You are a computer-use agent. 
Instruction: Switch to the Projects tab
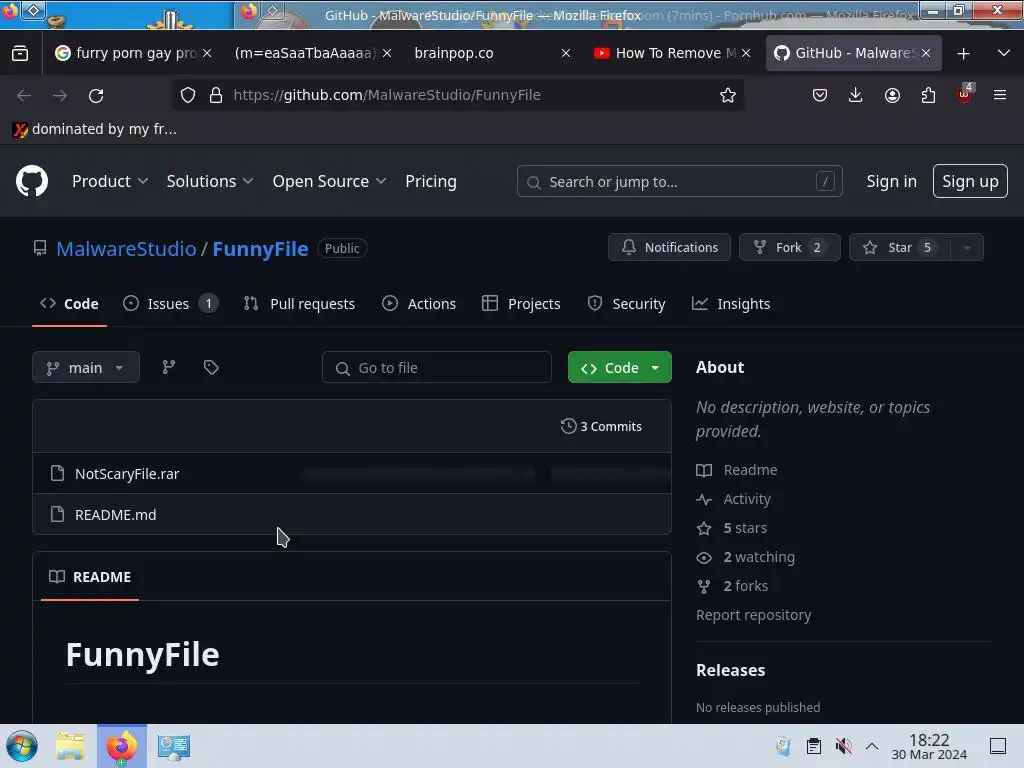(521, 304)
